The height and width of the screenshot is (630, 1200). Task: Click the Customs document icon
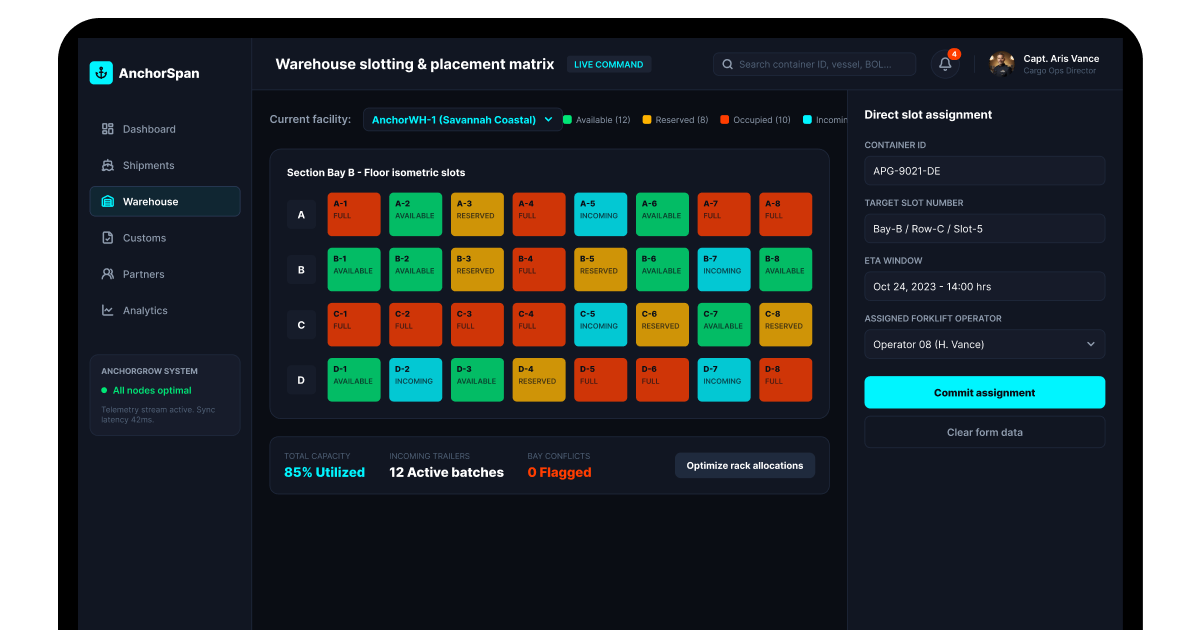108,238
